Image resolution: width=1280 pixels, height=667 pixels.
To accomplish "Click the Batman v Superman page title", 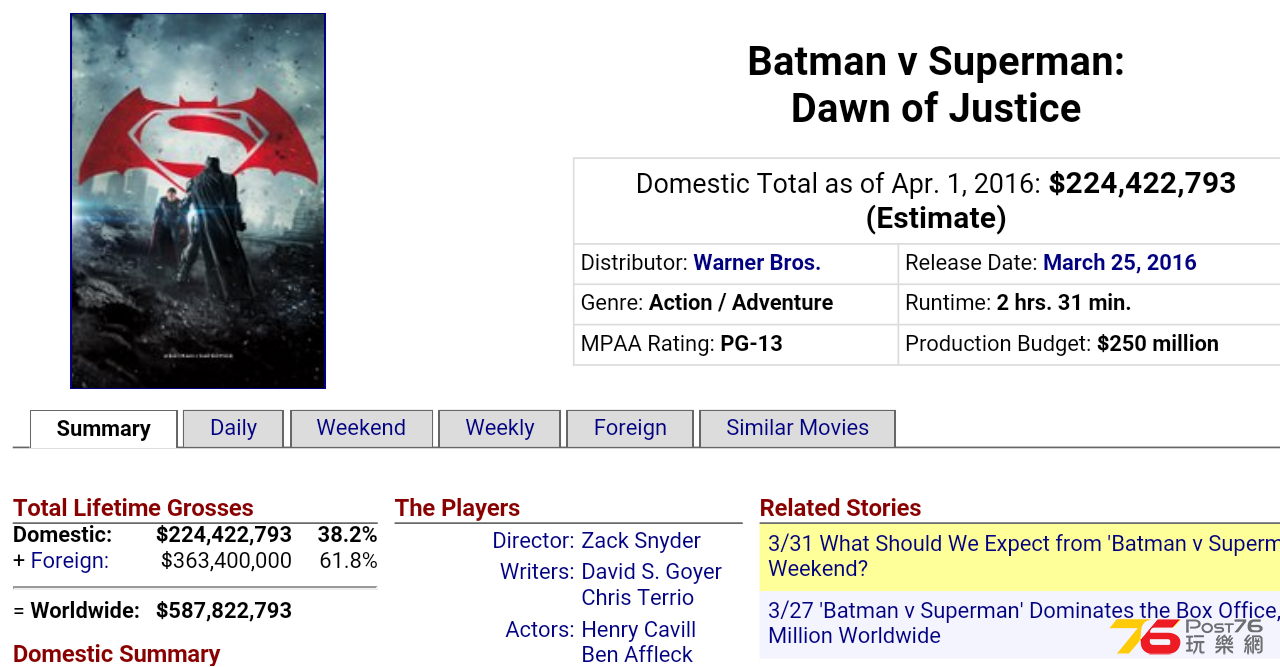I will 936,85.
